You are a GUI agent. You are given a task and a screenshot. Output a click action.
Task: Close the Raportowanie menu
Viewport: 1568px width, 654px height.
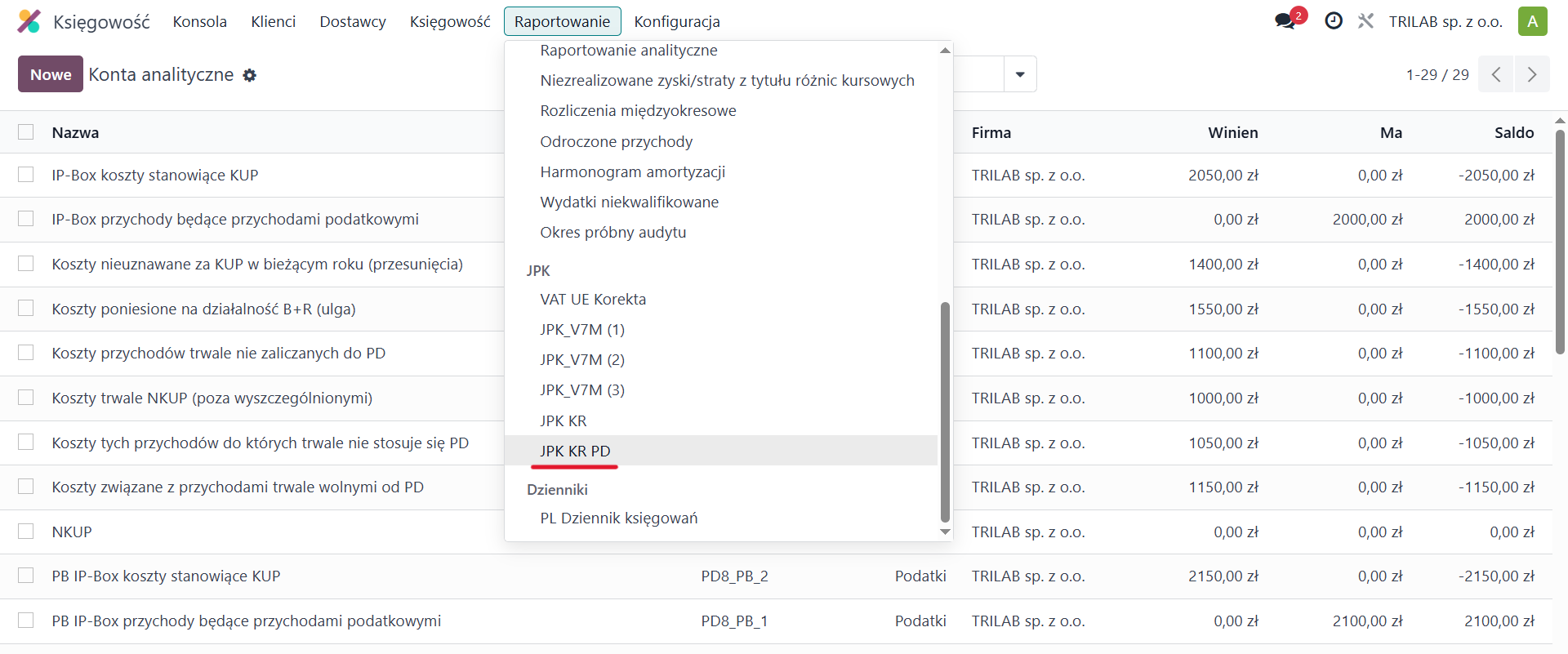[x=563, y=21]
